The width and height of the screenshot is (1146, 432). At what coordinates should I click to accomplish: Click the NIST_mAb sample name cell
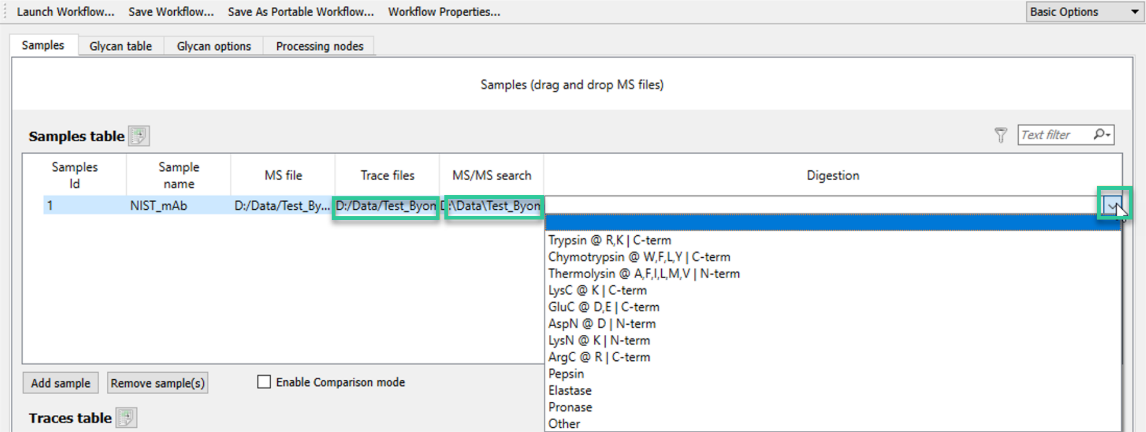(x=178, y=207)
